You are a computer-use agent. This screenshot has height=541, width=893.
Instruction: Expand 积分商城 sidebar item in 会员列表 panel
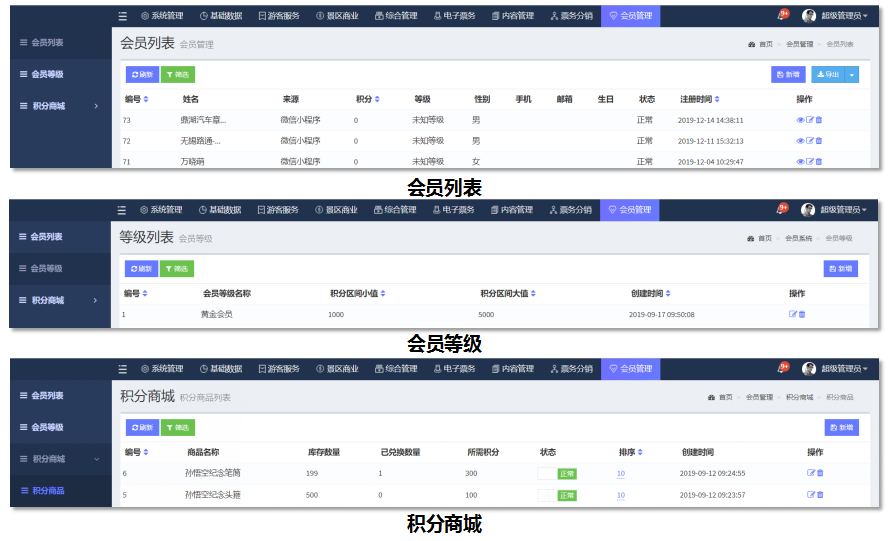pyautogui.click(x=96, y=106)
